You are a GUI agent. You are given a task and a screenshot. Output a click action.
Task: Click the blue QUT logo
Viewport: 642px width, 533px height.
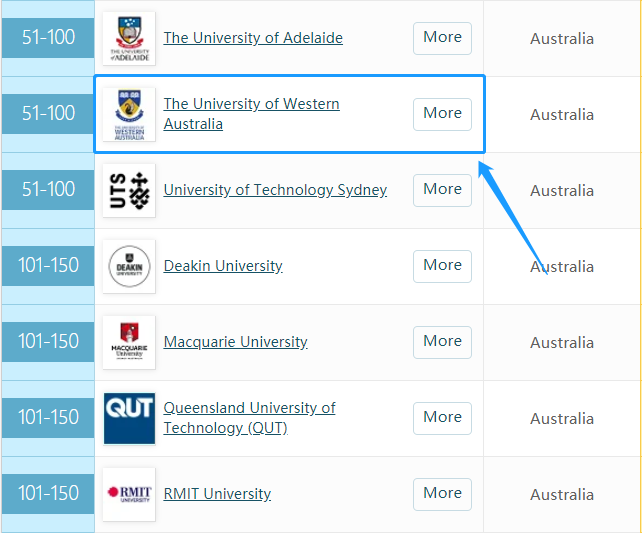[129, 418]
